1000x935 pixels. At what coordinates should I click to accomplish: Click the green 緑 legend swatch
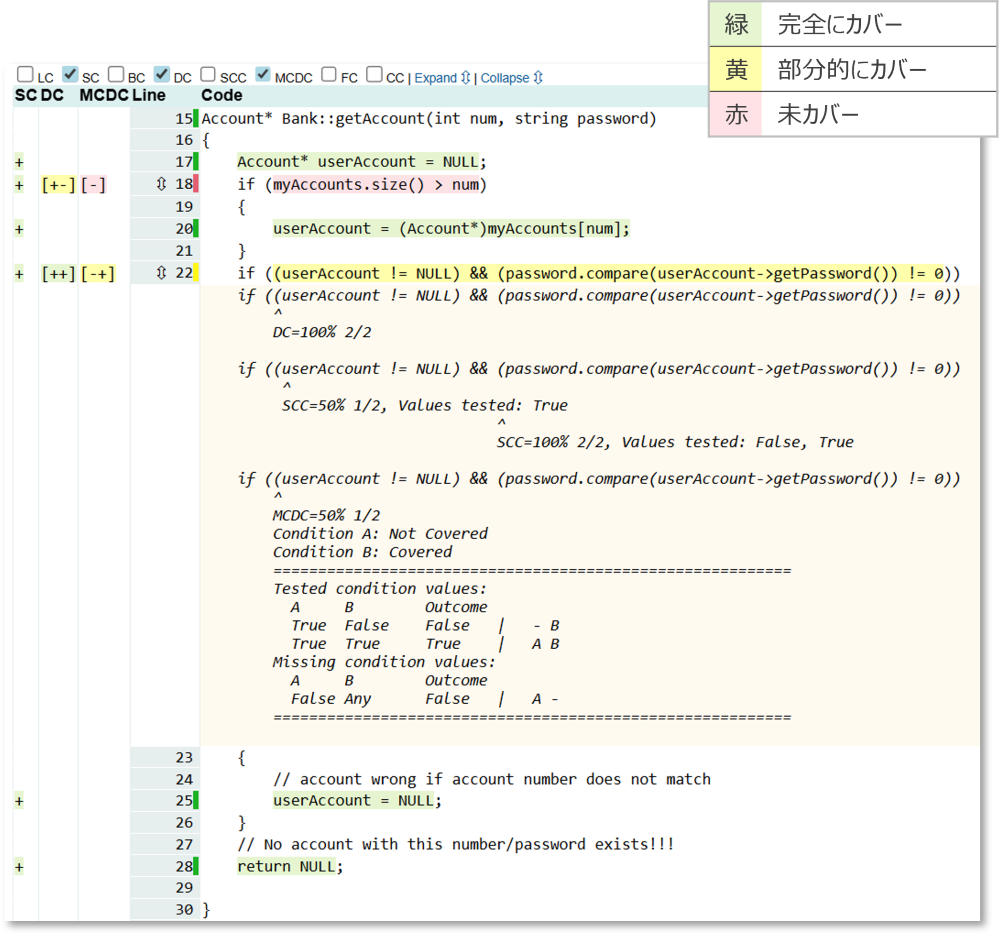tap(736, 24)
